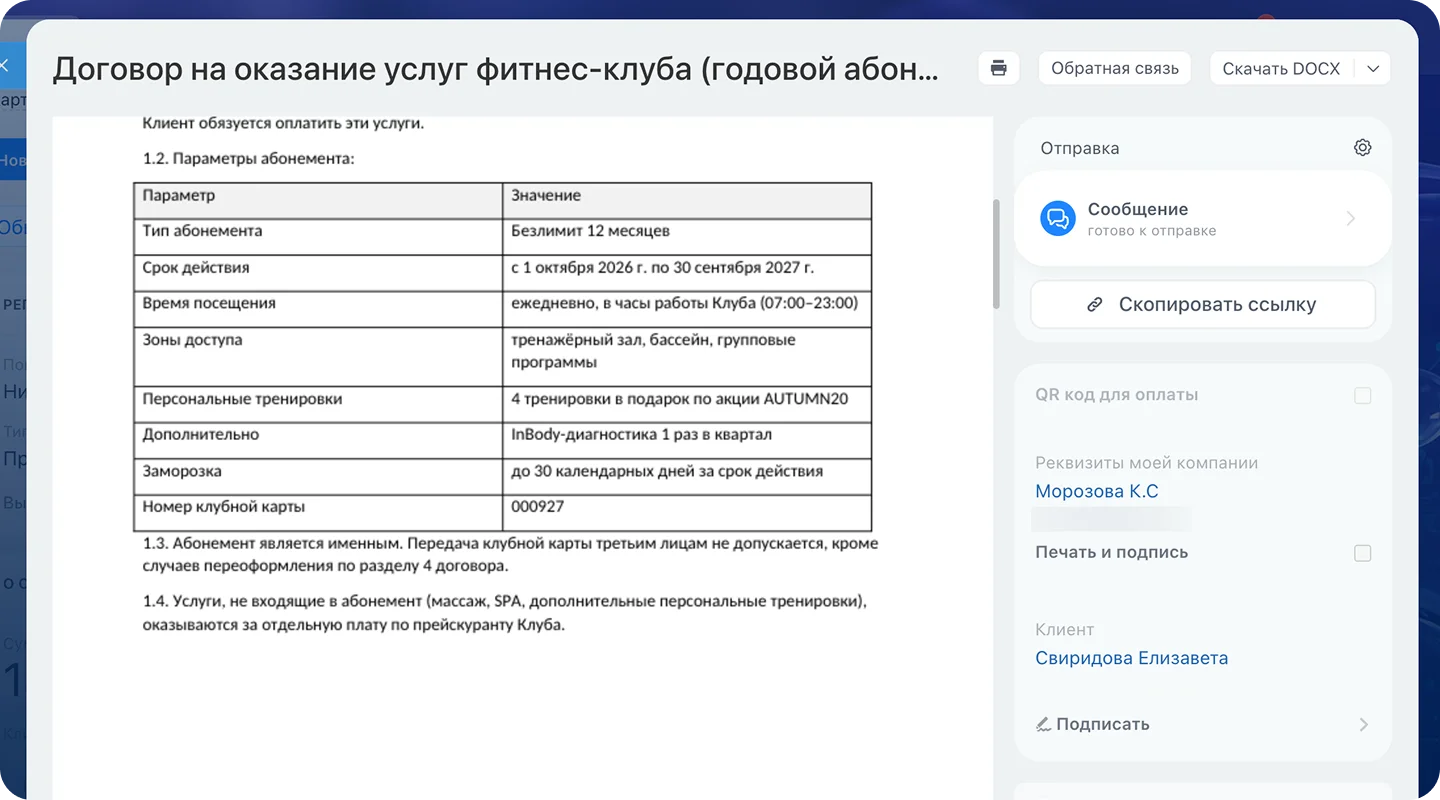
Task: Click the 'Время посещения' row label
Action: (x=209, y=303)
